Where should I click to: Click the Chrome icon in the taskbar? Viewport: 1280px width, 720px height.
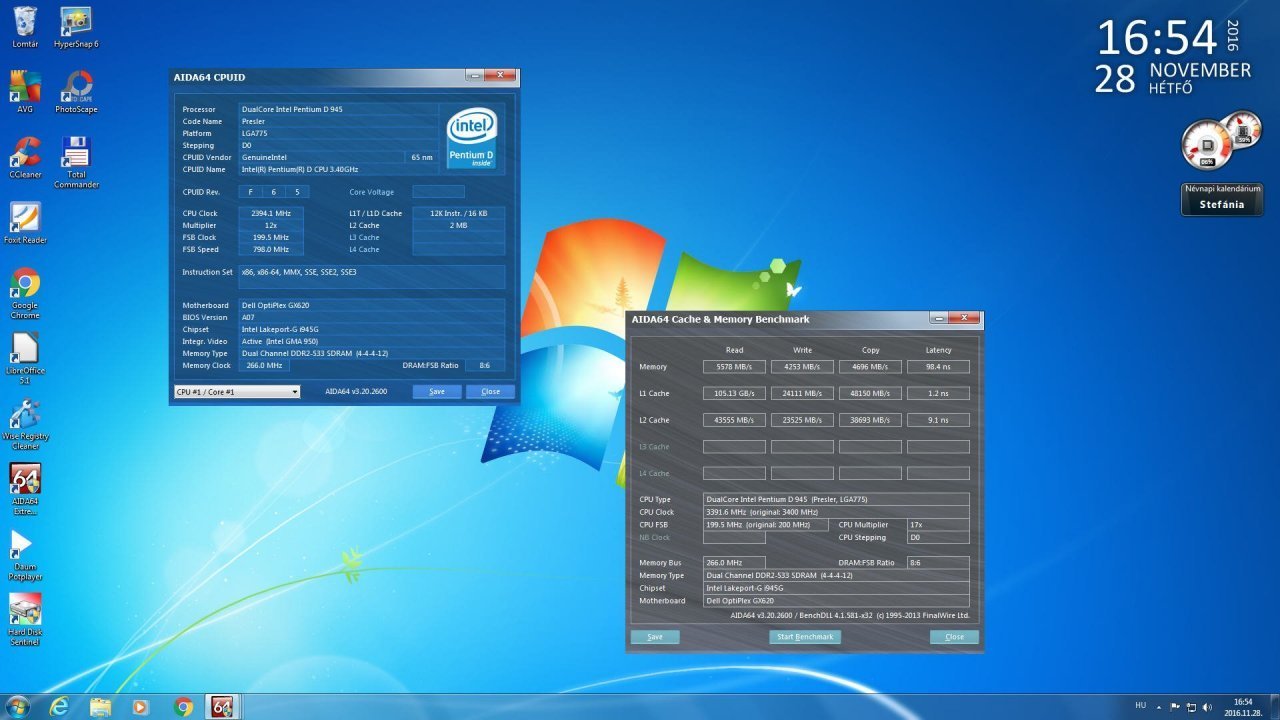point(183,707)
